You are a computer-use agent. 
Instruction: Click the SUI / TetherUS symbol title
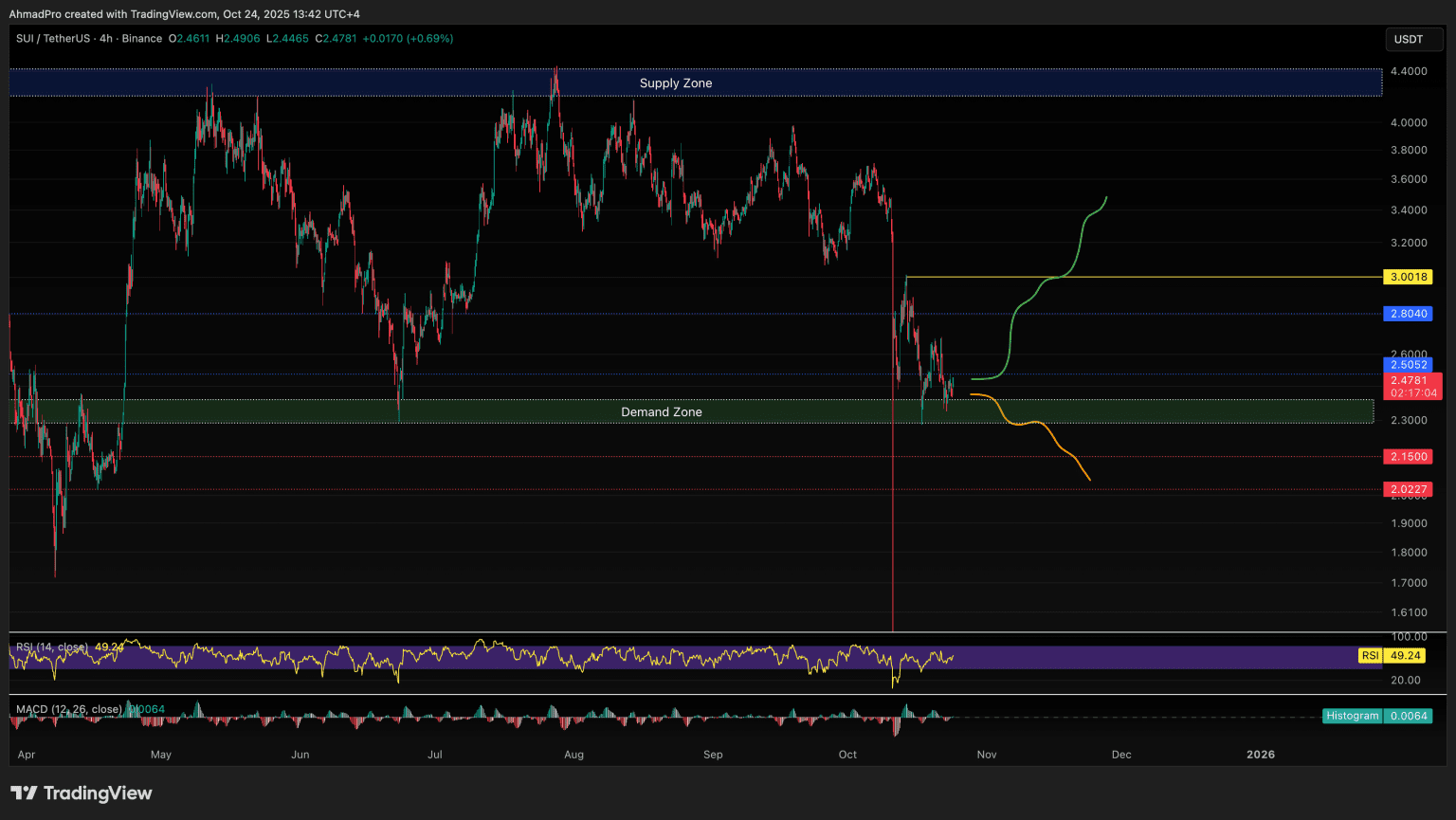[53, 39]
